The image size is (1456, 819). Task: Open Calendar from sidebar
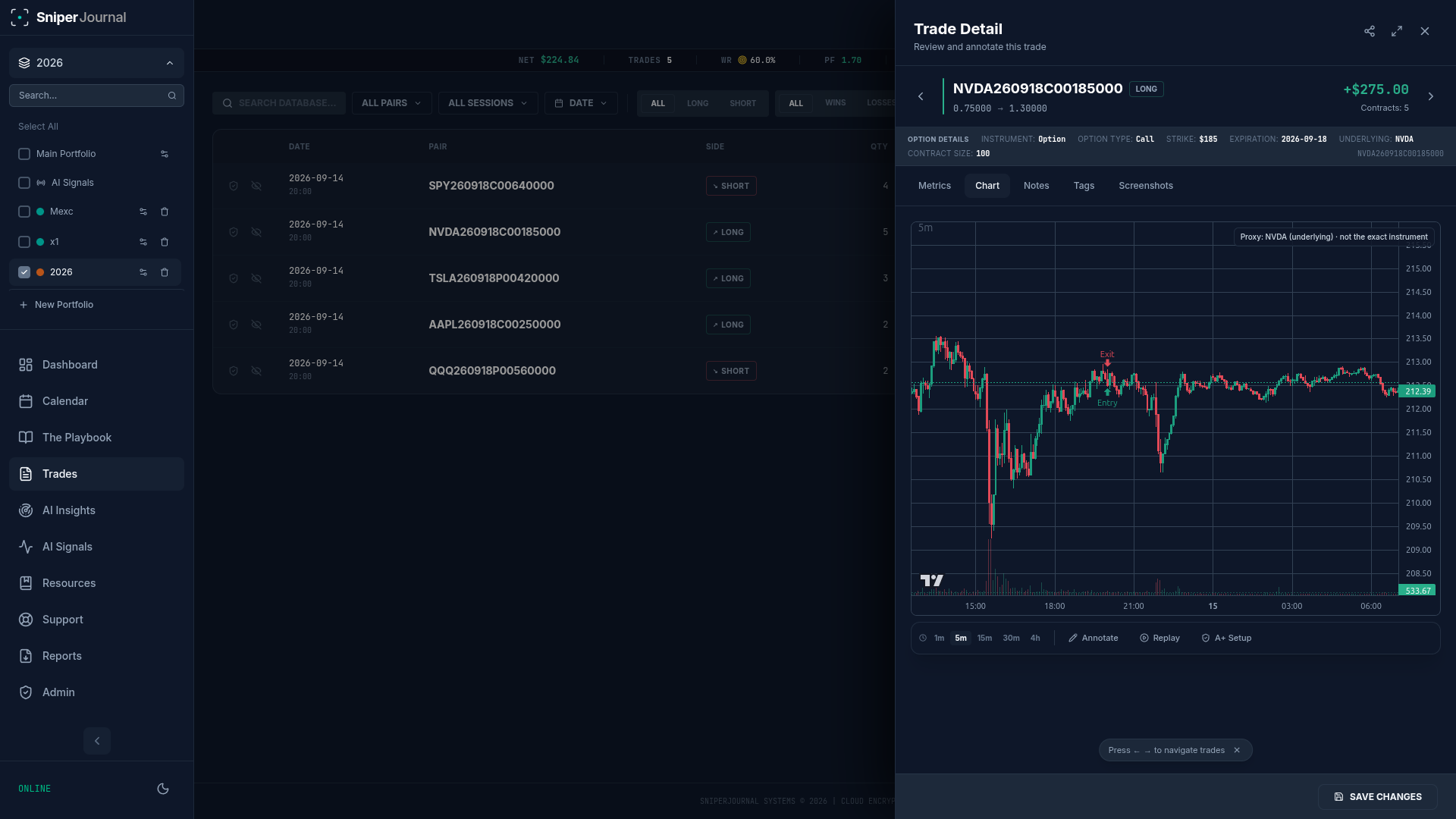[96, 401]
